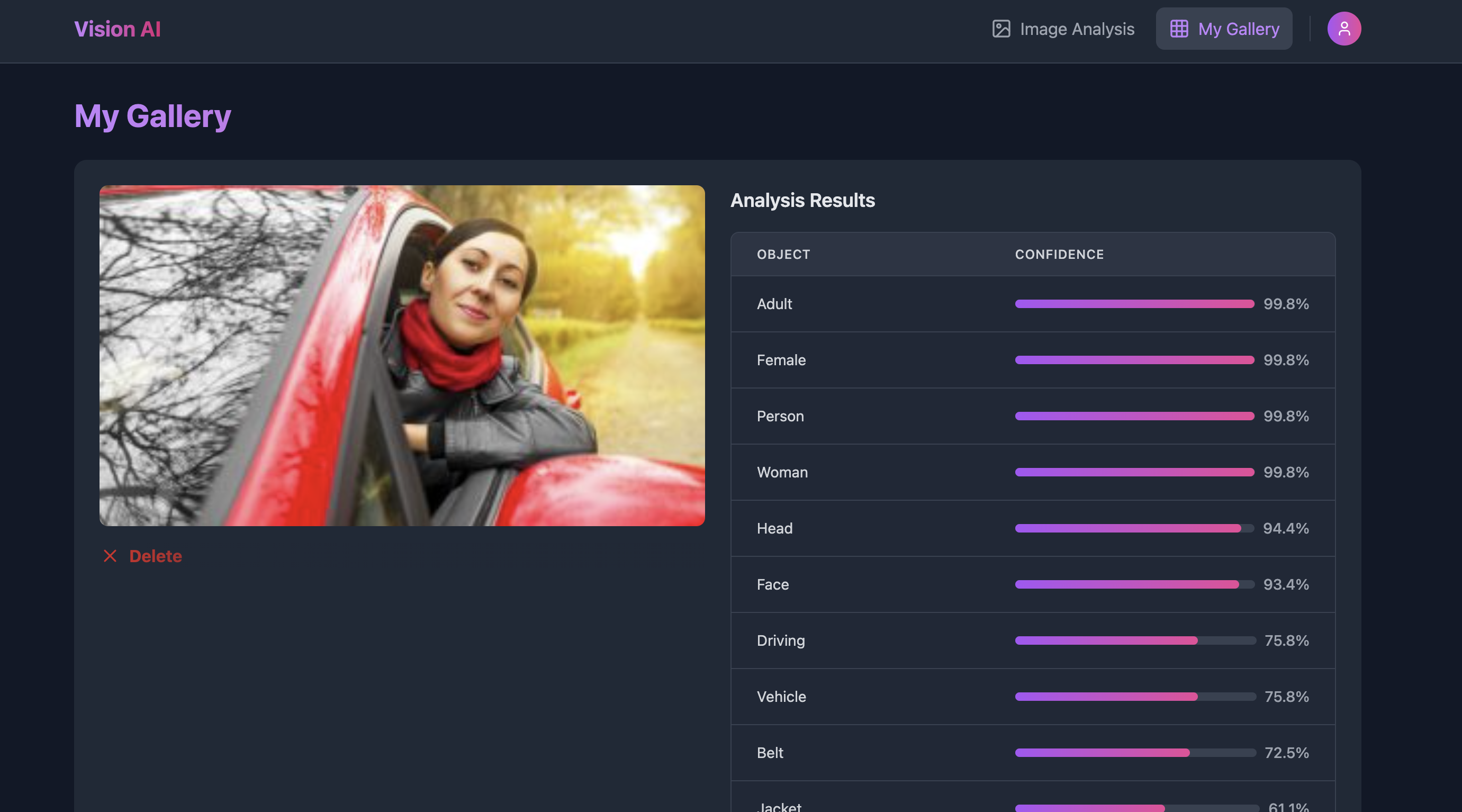Click the CONFIDENCE column header
This screenshot has height=812, width=1462.
pos(1059,255)
